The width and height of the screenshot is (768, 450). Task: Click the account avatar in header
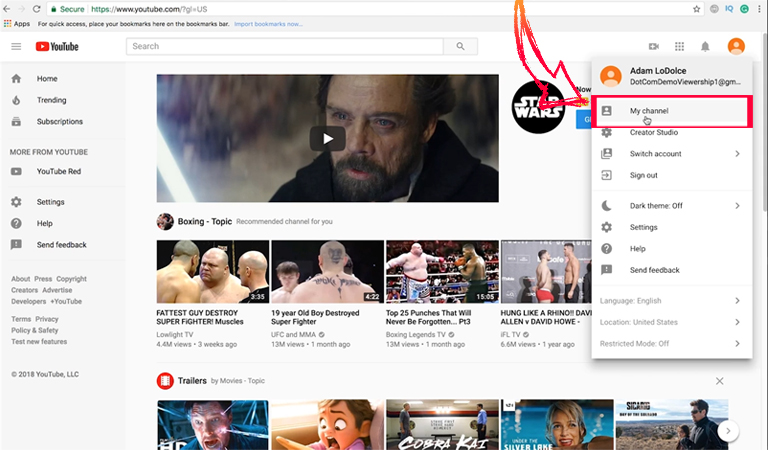(x=736, y=47)
